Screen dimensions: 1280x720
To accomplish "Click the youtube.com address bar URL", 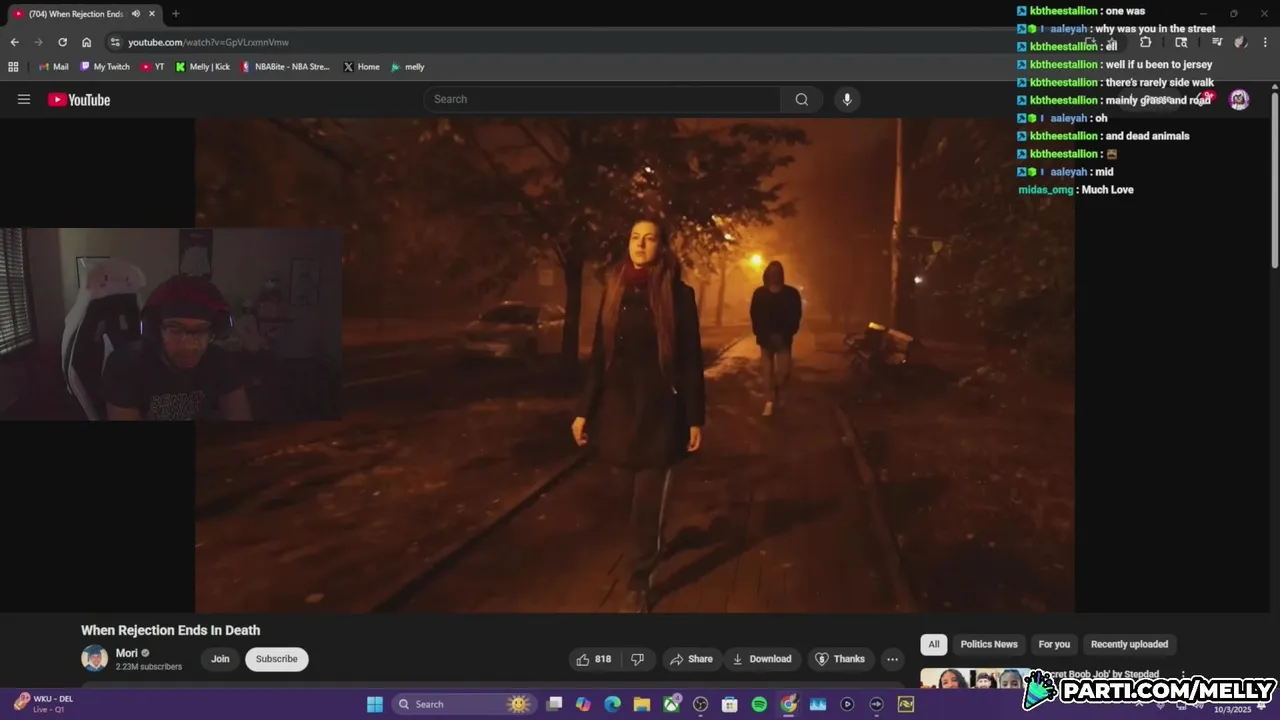I will pyautogui.click(x=208, y=42).
